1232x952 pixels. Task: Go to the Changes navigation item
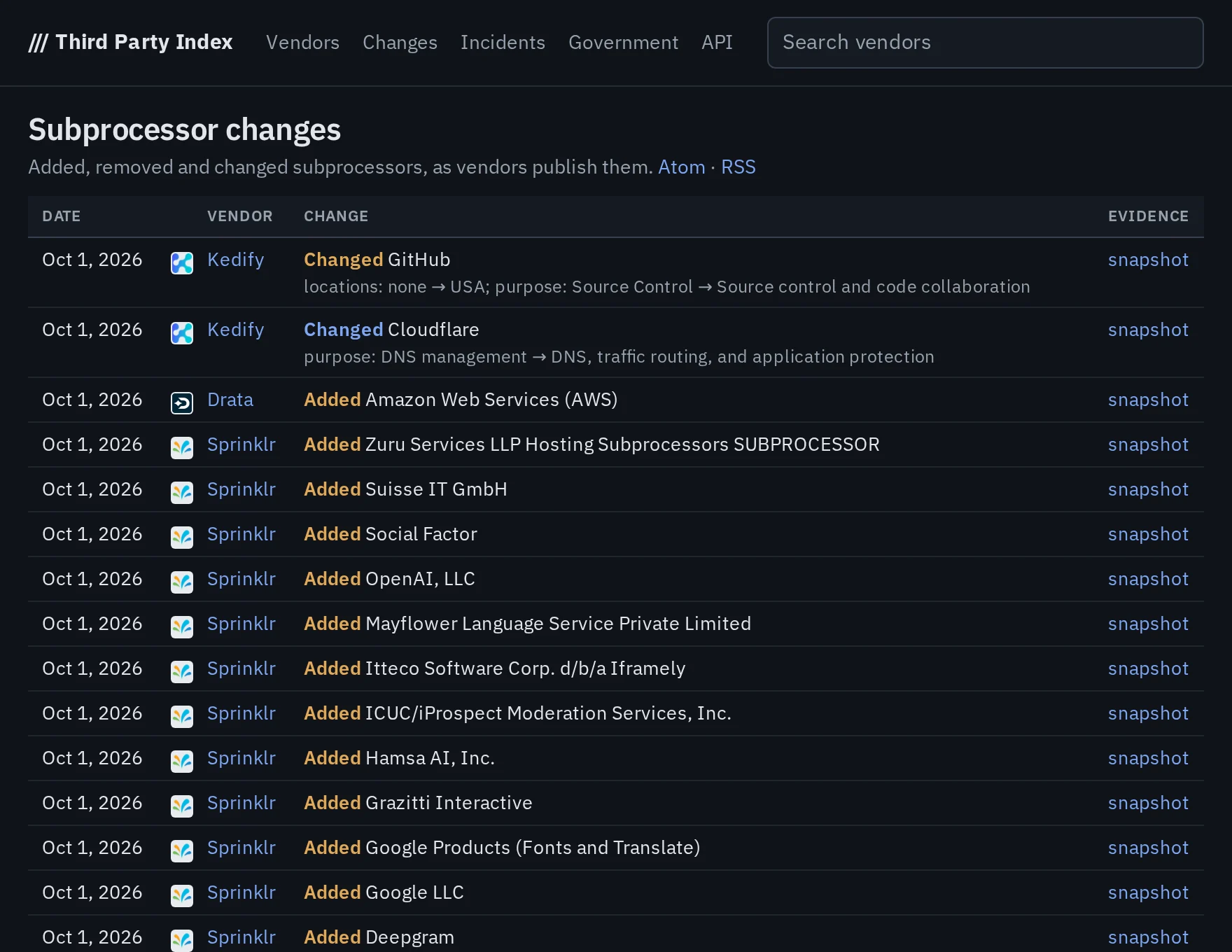tap(400, 42)
